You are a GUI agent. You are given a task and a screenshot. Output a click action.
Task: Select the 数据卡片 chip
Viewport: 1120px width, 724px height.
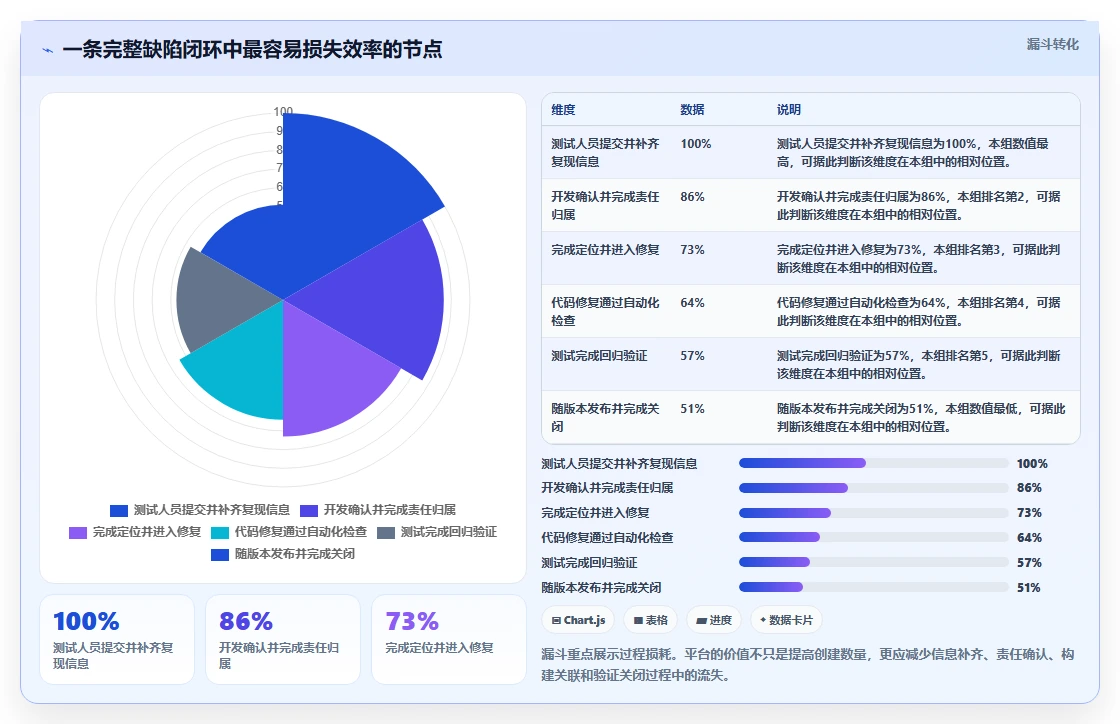(x=786, y=620)
